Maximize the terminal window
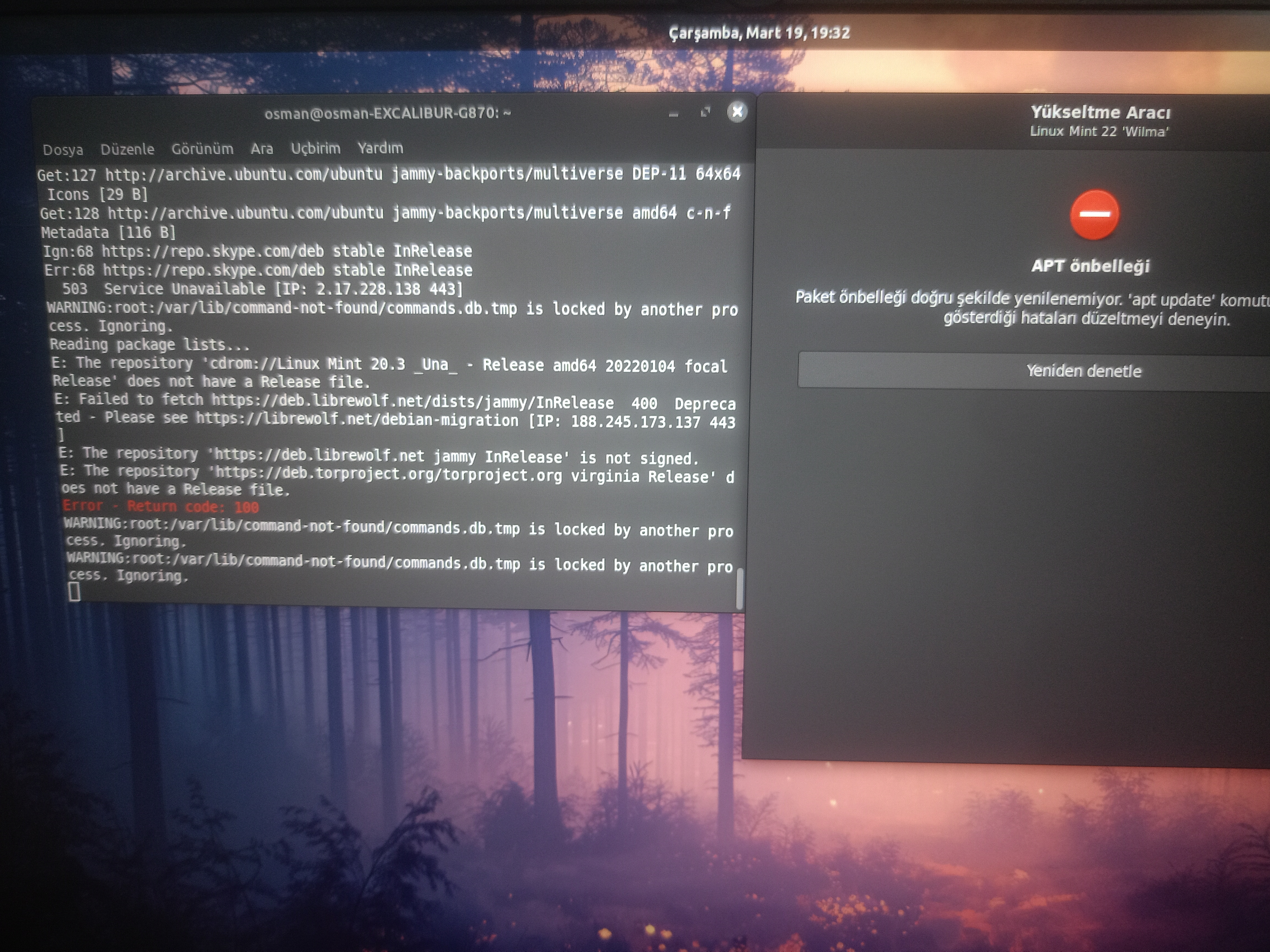1270x952 pixels. coord(705,112)
